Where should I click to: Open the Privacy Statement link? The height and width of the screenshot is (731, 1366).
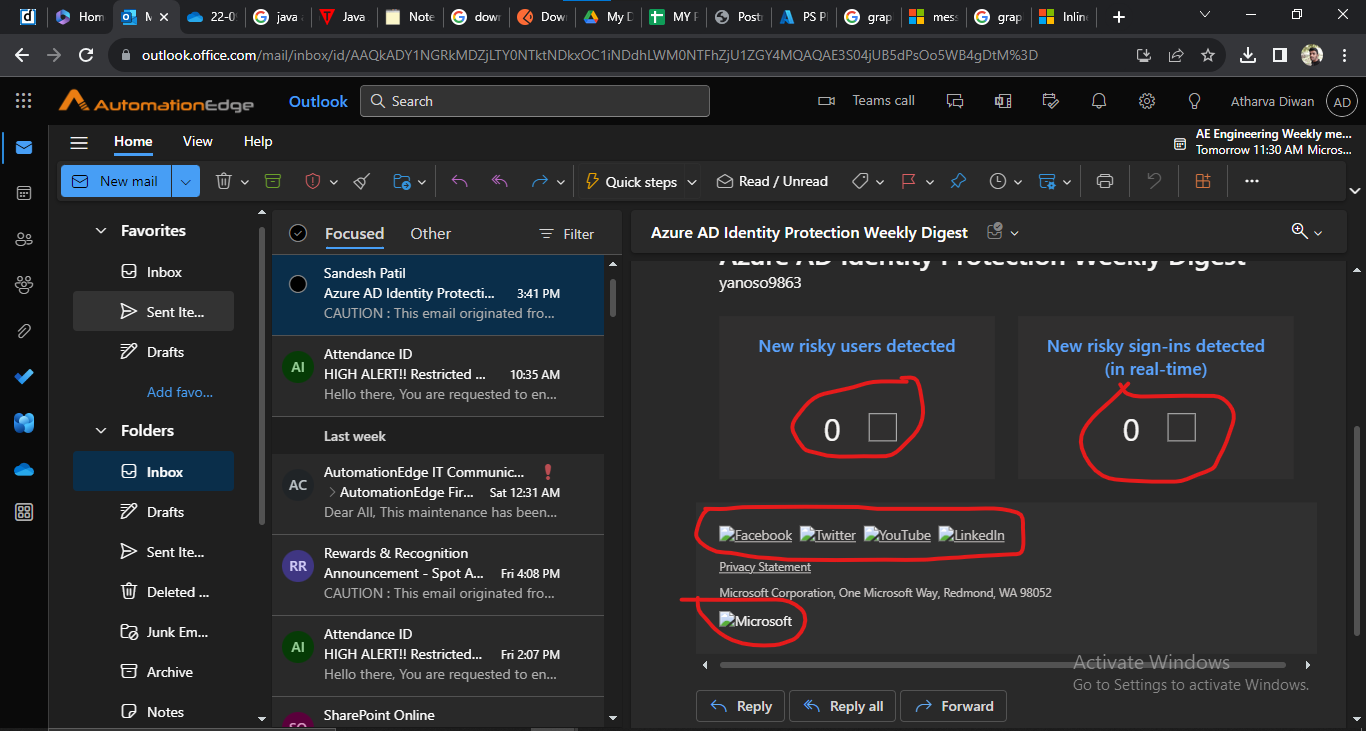764,567
